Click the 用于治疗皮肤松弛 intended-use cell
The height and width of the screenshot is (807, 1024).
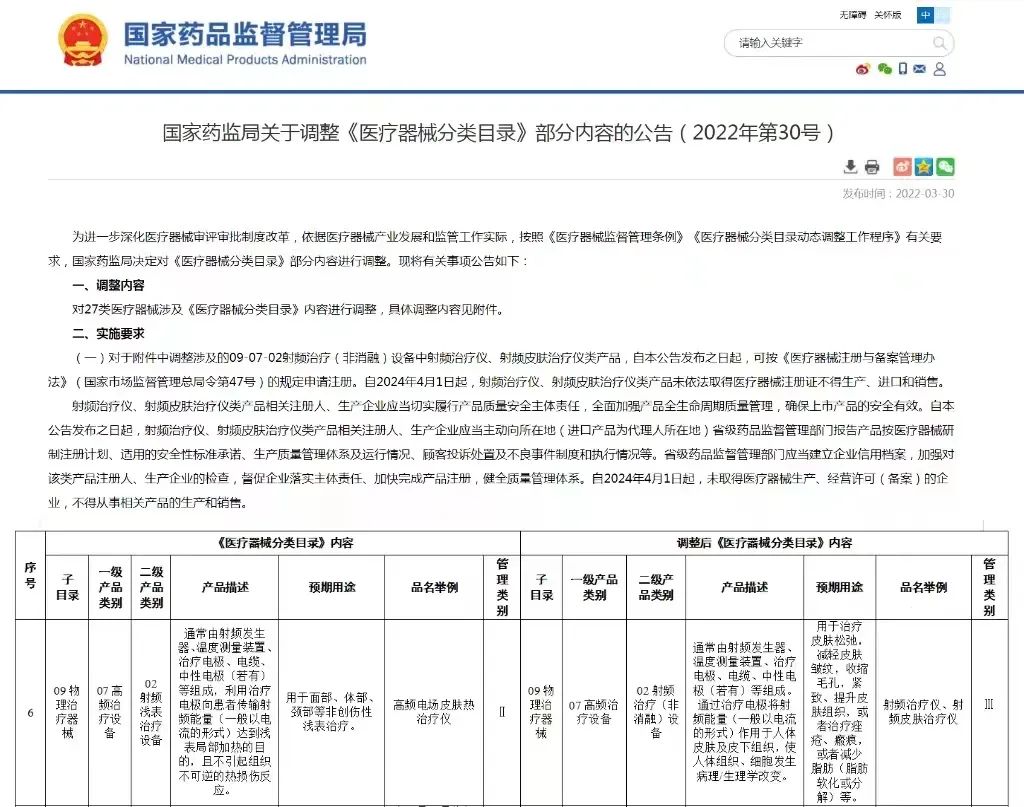click(x=839, y=712)
